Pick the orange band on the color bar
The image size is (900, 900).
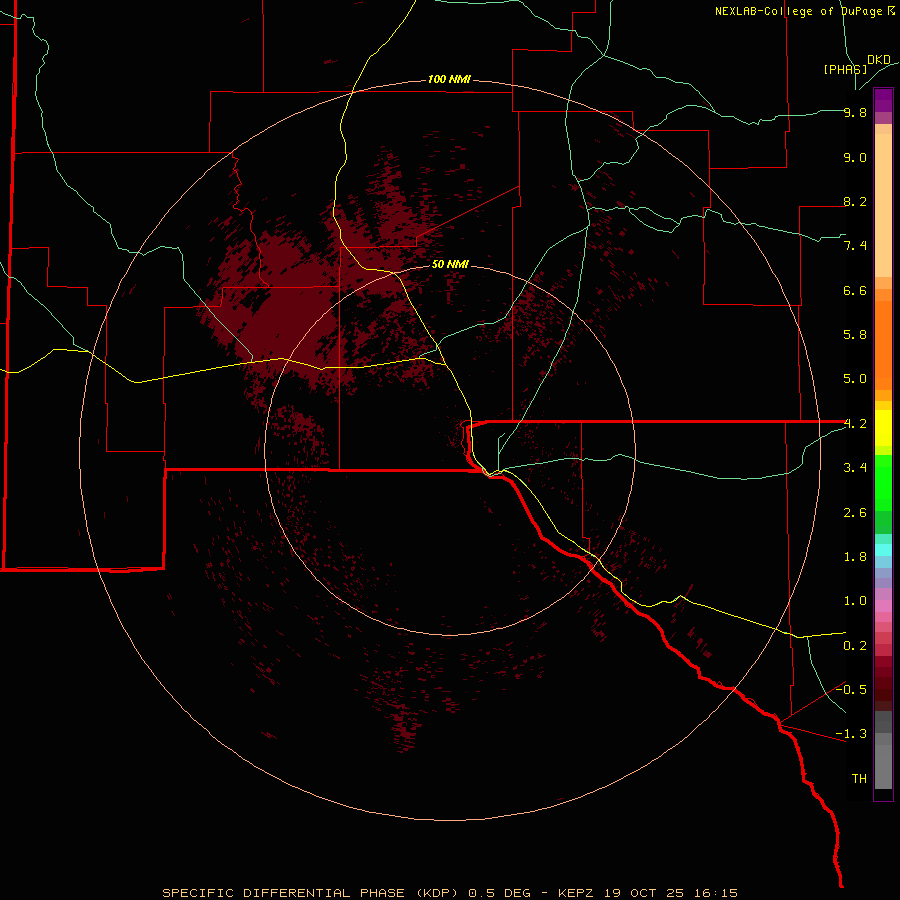(x=883, y=344)
